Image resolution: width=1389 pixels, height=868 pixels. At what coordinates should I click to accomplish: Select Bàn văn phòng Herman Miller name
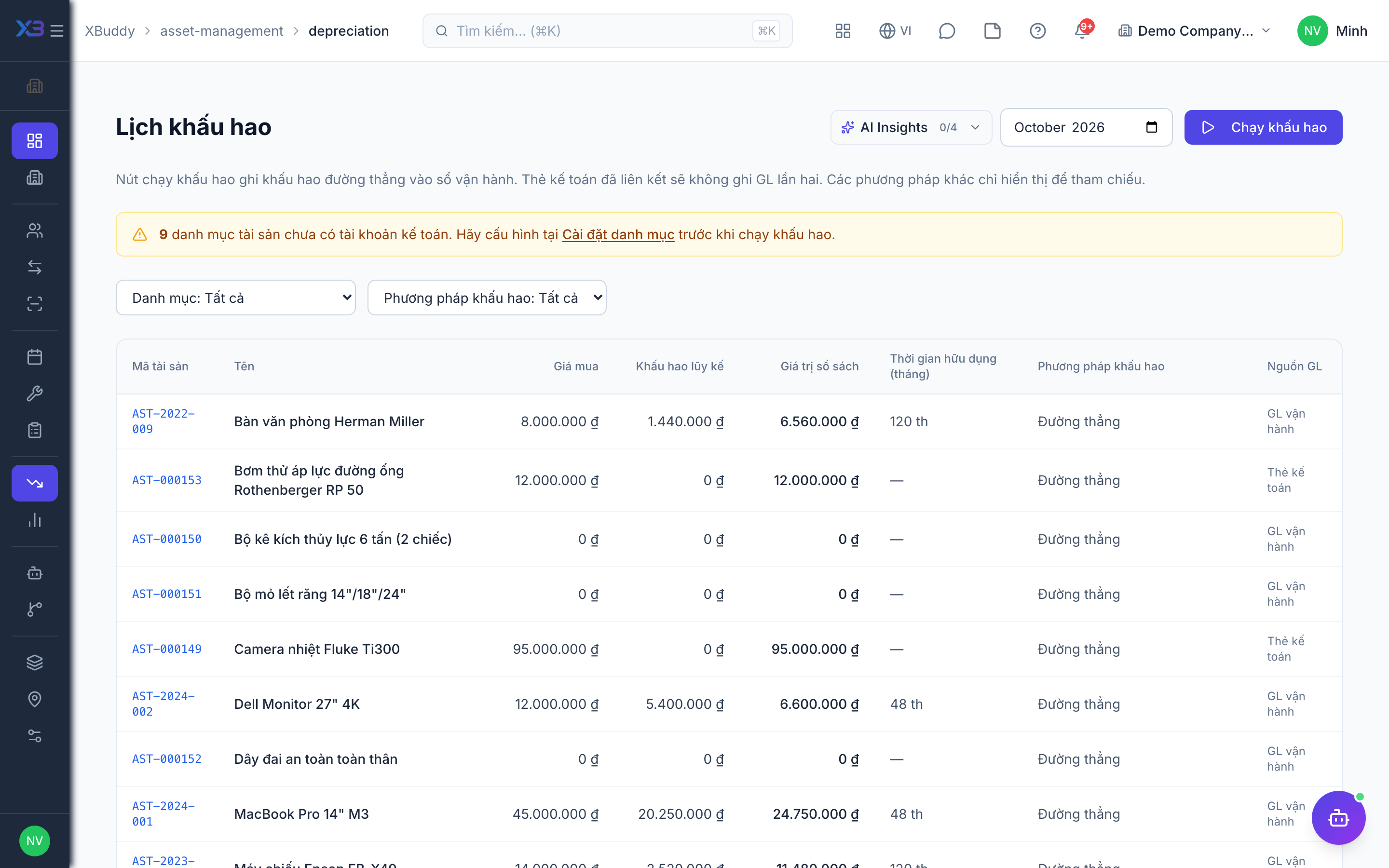click(x=329, y=421)
